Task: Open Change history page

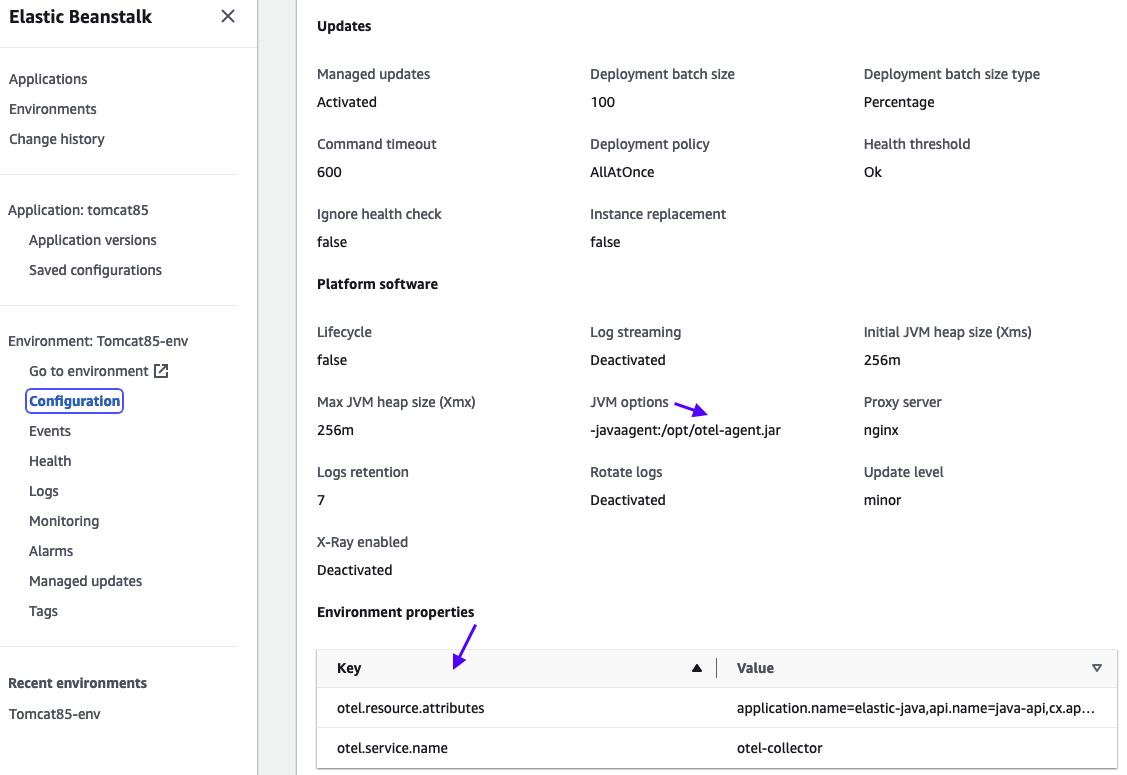Action: [x=57, y=139]
